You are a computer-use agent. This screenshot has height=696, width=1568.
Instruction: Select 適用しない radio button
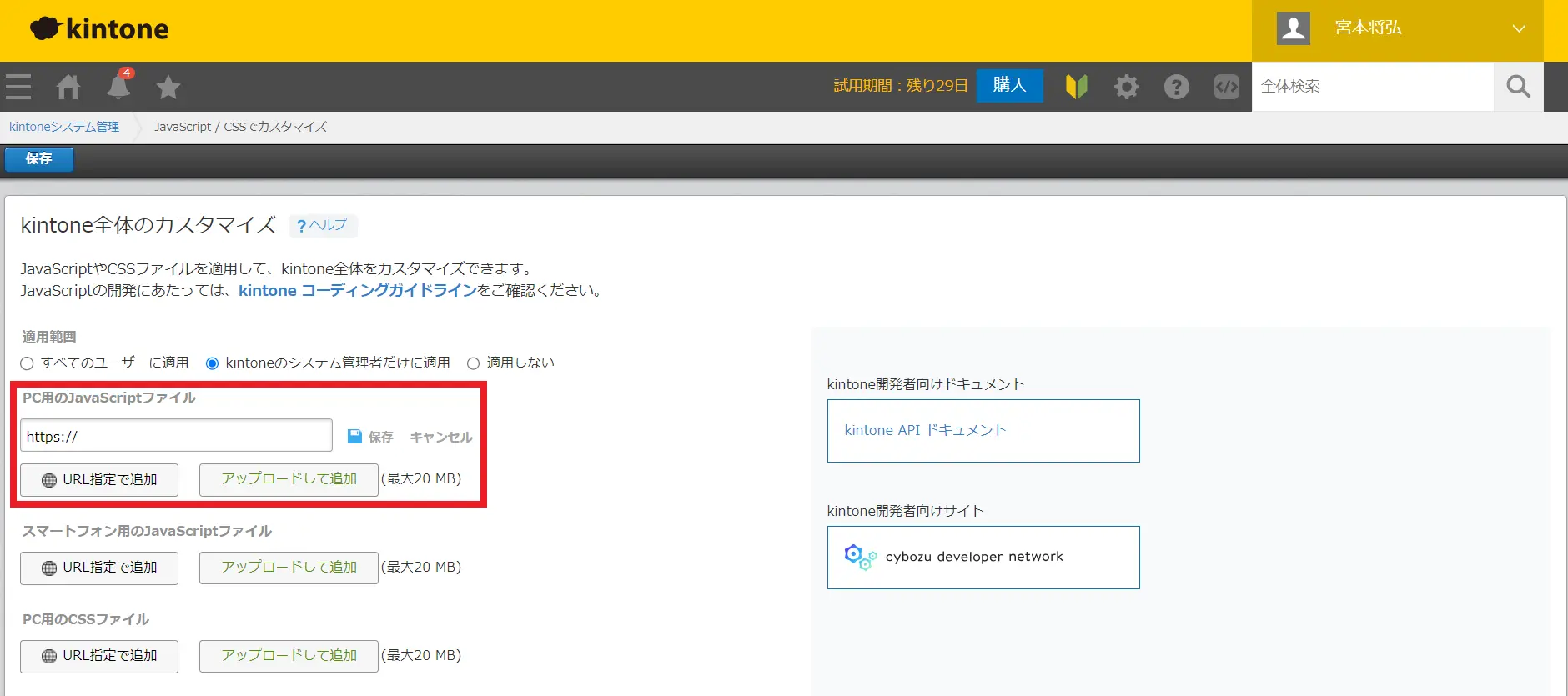tap(473, 363)
